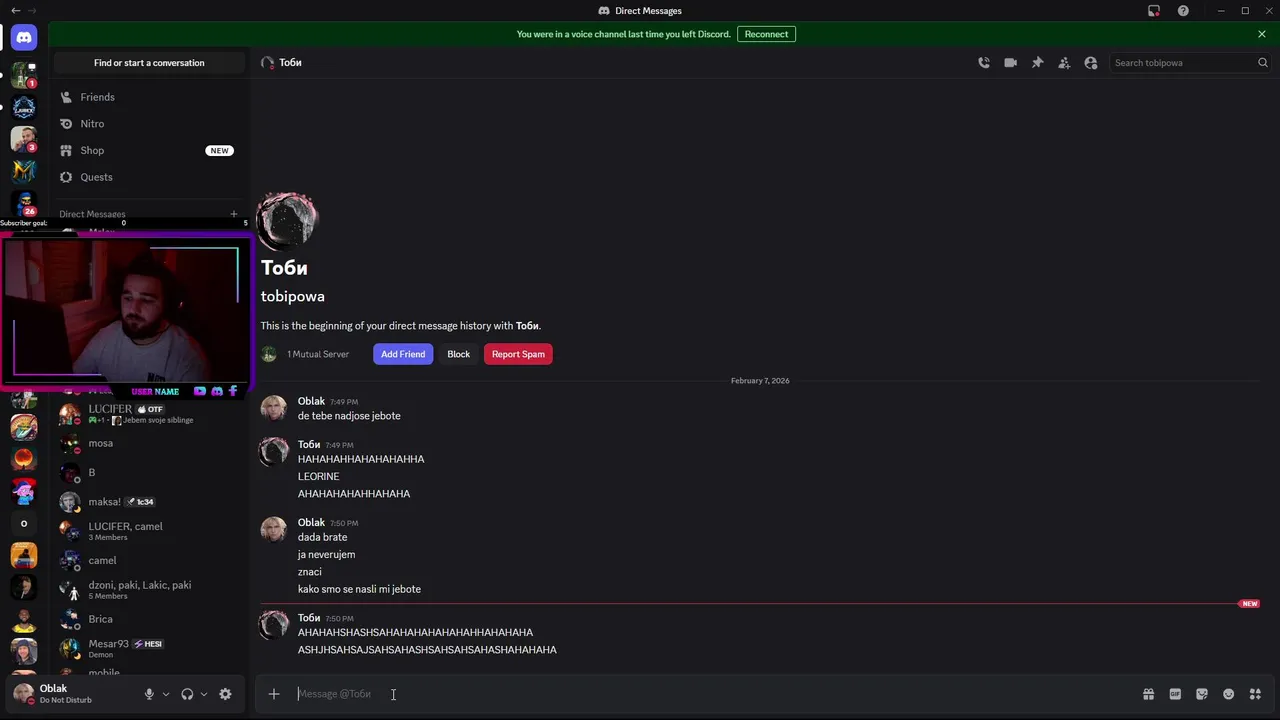
Task: Expand headphone output options arrow
Action: [204, 694]
